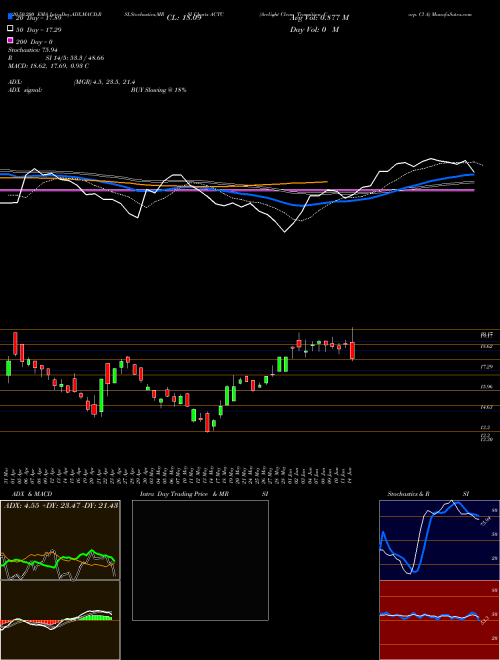This screenshot has height=660, width=500.
Task: Click the 'Avg Vol: 0.877 M' label
Action: 319,18
